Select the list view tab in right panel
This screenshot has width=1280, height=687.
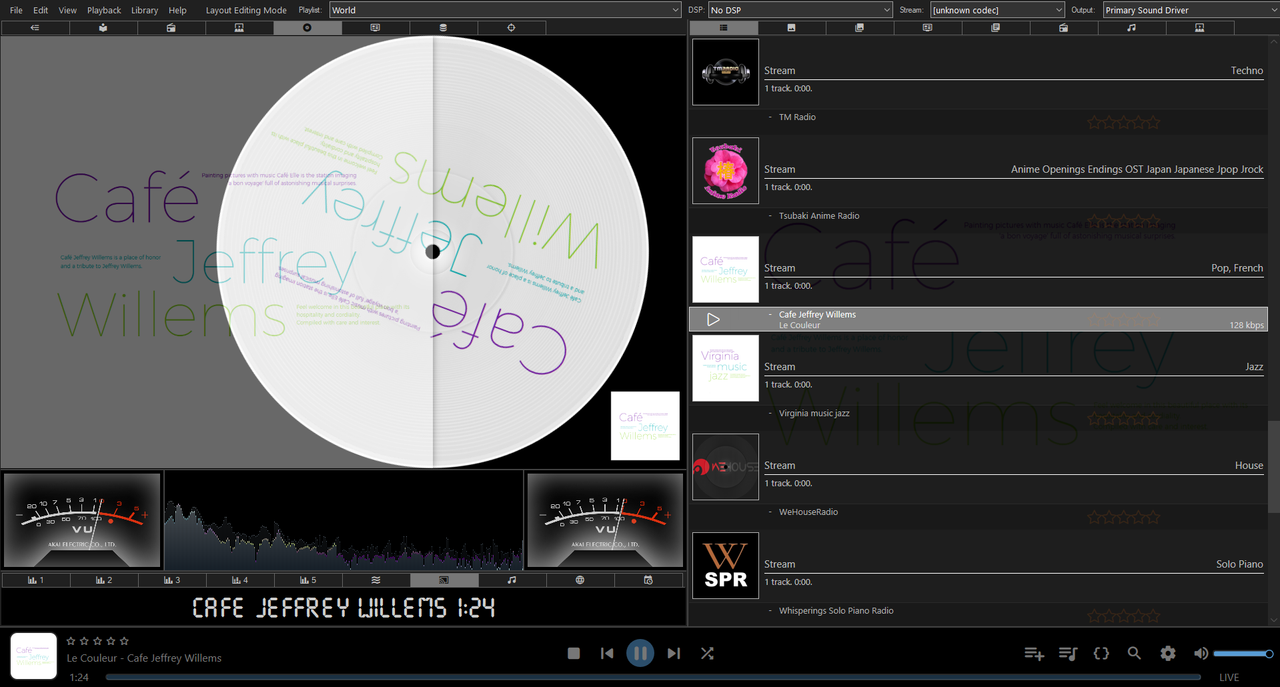click(x=723, y=28)
